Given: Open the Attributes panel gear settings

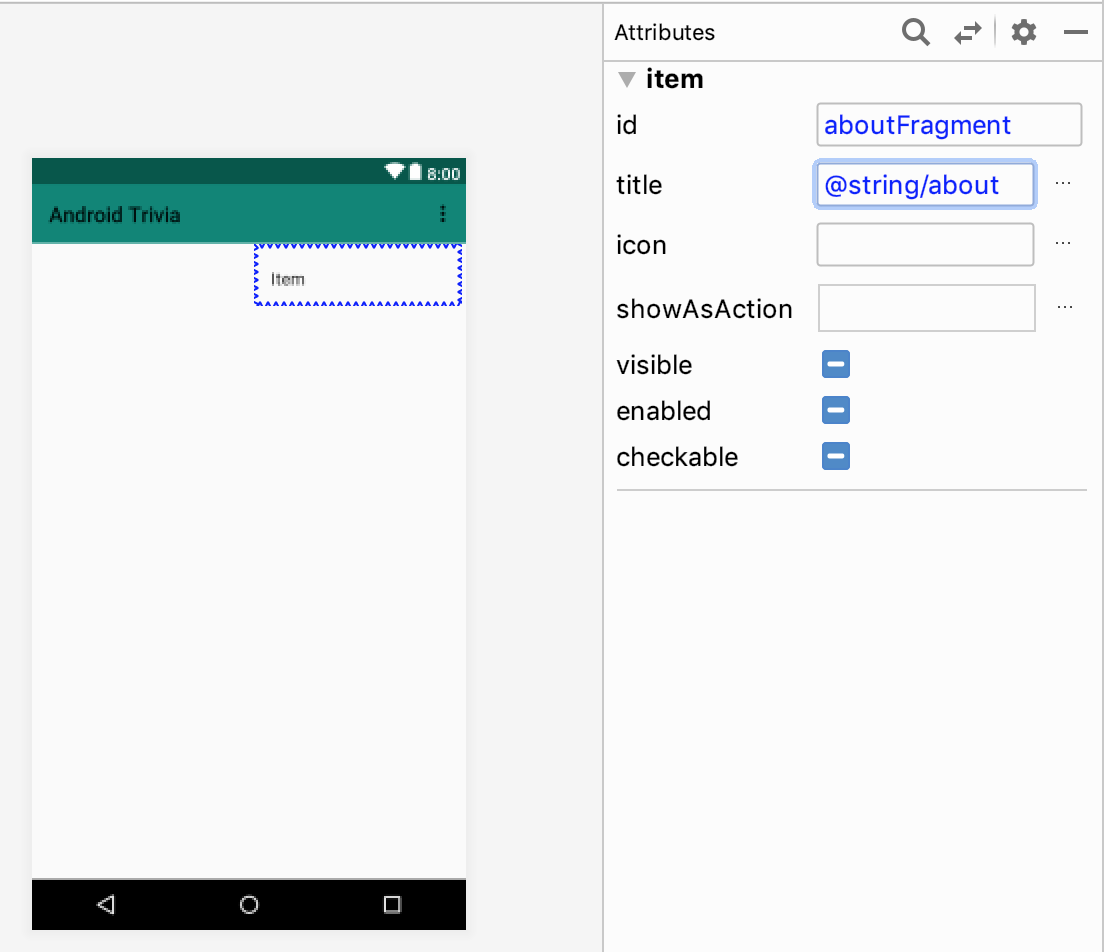Looking at the screenshot, I should 1023,33.
